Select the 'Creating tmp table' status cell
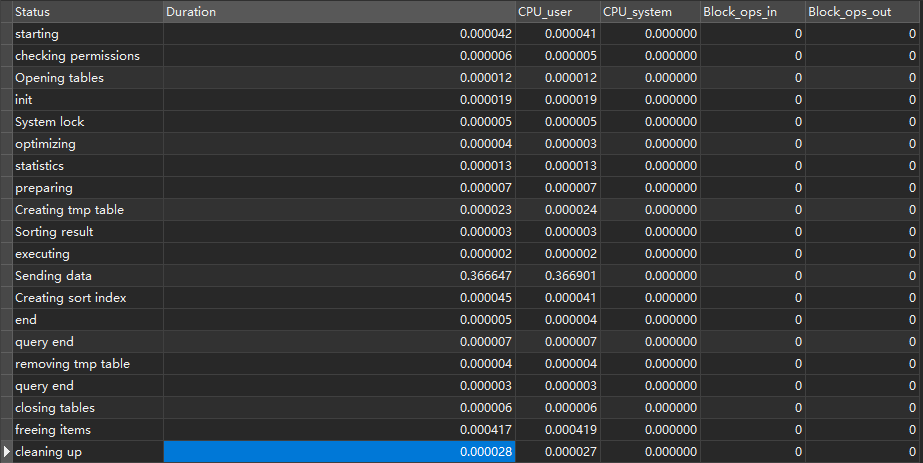The height and width of the screenshot is (463, 923). click(87, 210)
